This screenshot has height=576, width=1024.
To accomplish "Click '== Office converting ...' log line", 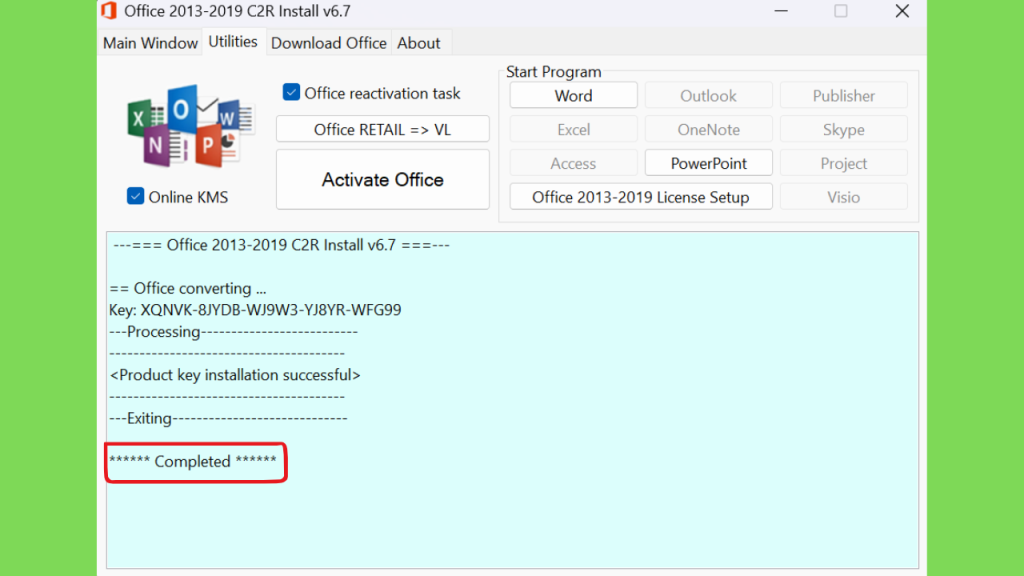I will pos(187,288).
